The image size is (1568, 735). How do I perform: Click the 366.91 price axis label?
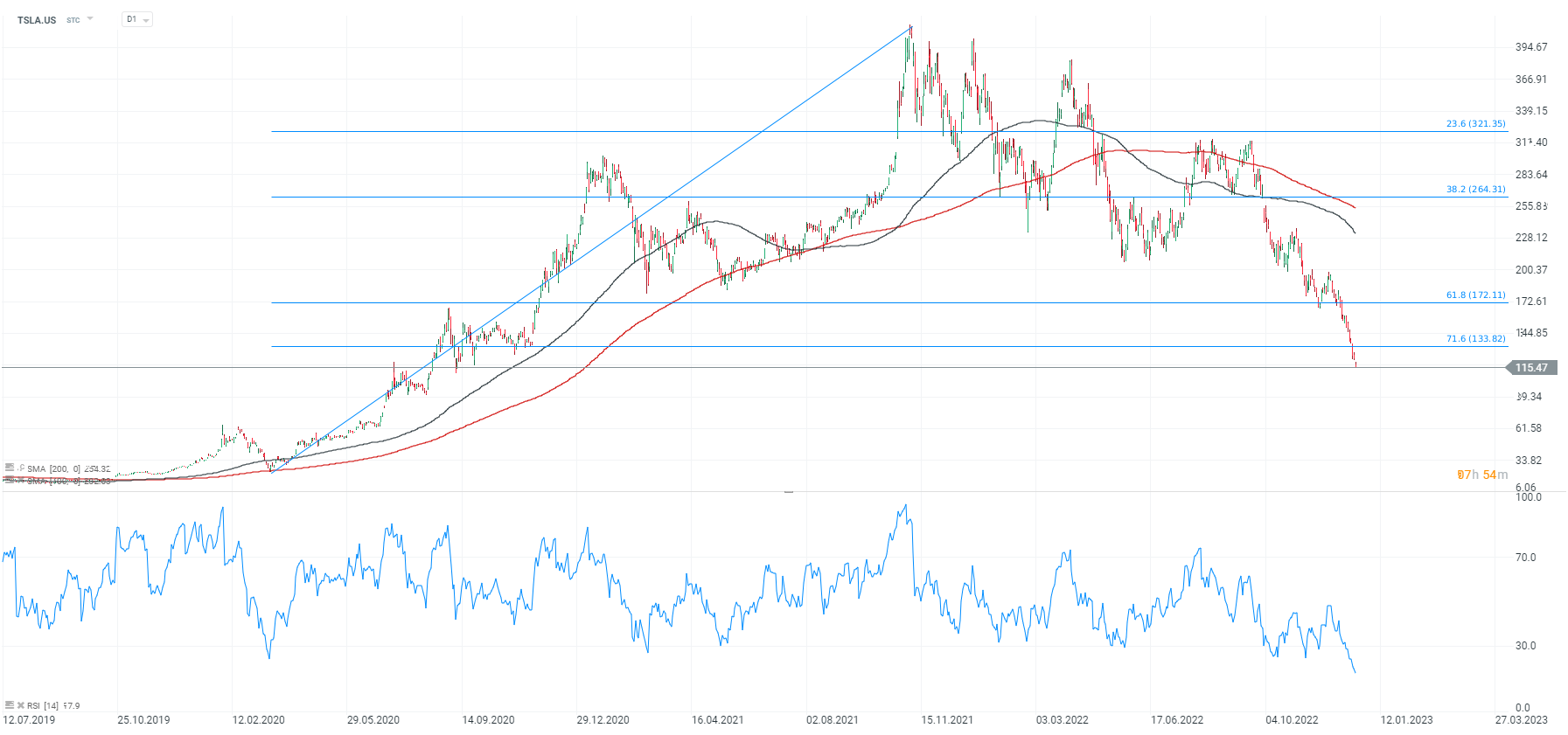1531,80
